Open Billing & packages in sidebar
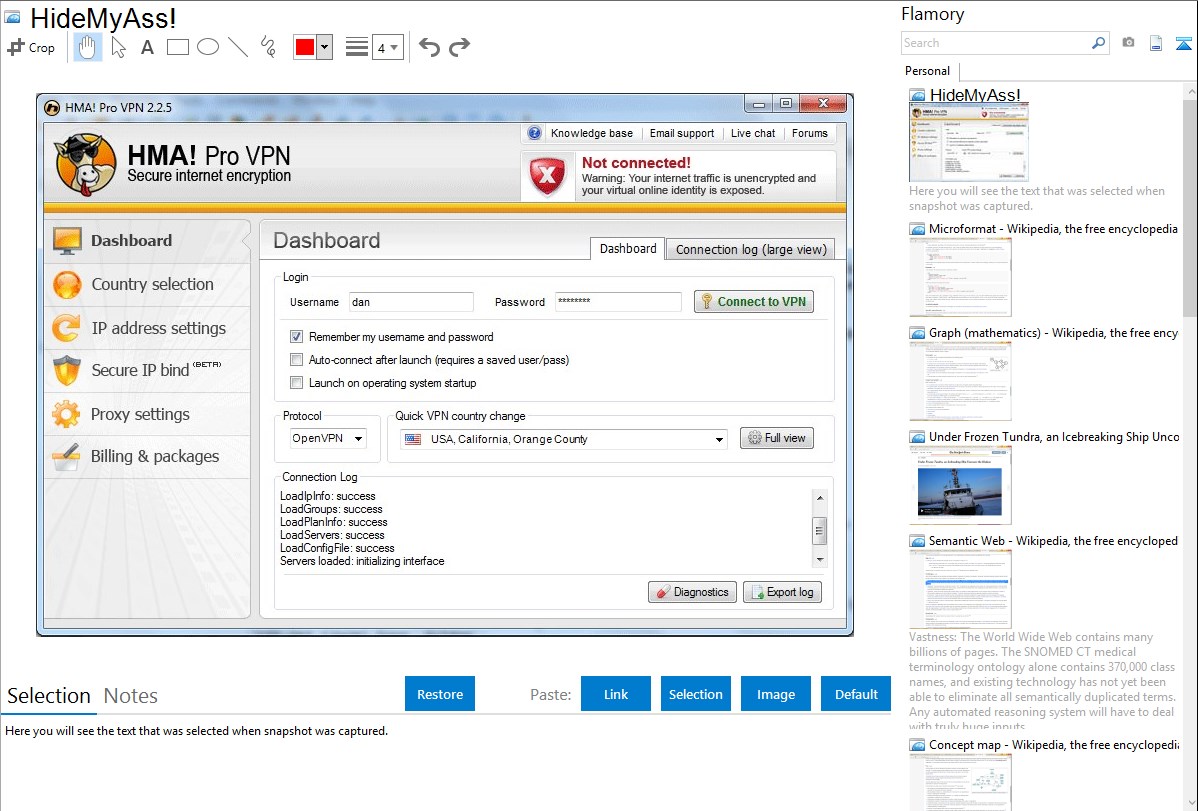Image resolution: width=1198 pixels, height=811 pixels. (x=147, y=457)
